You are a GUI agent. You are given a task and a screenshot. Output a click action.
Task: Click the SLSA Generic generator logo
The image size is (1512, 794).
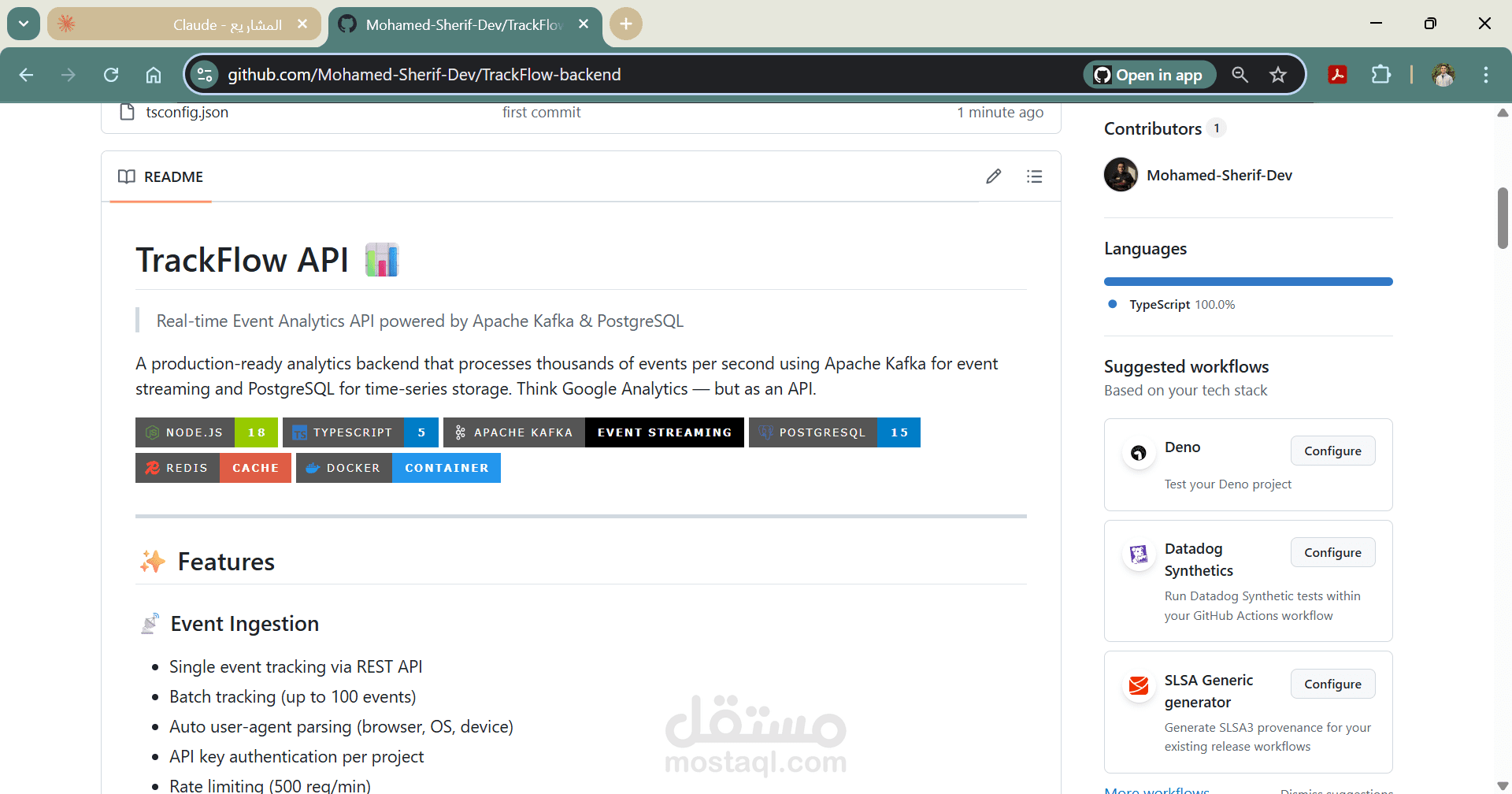click(1139, 686)
